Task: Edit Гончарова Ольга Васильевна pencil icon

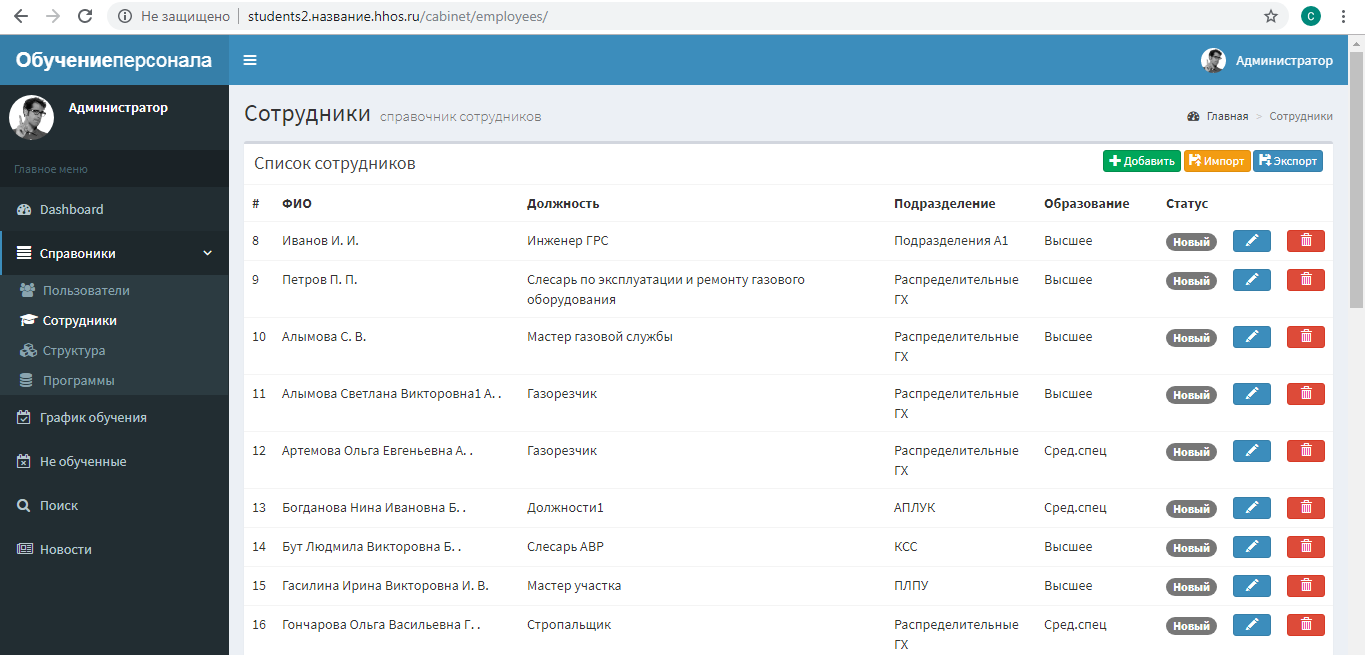Action: click(x=1252, y=625)
